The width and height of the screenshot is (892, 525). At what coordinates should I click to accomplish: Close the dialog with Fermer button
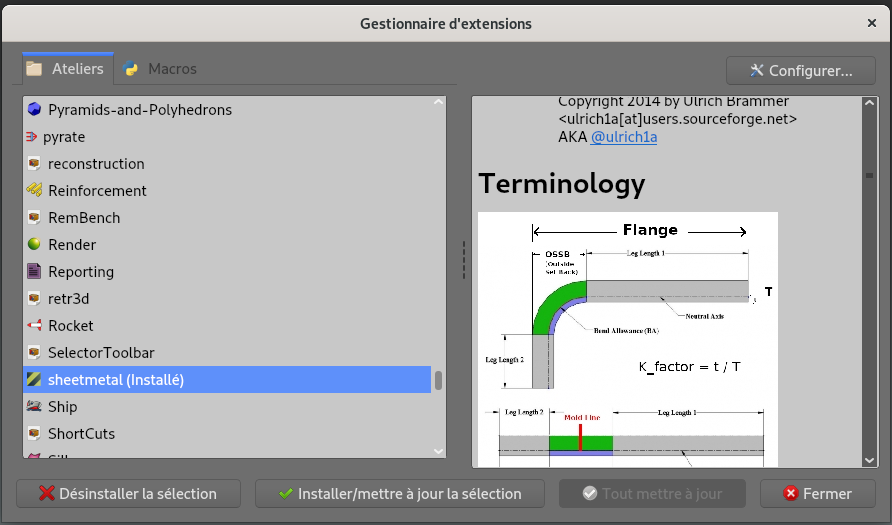818,494
